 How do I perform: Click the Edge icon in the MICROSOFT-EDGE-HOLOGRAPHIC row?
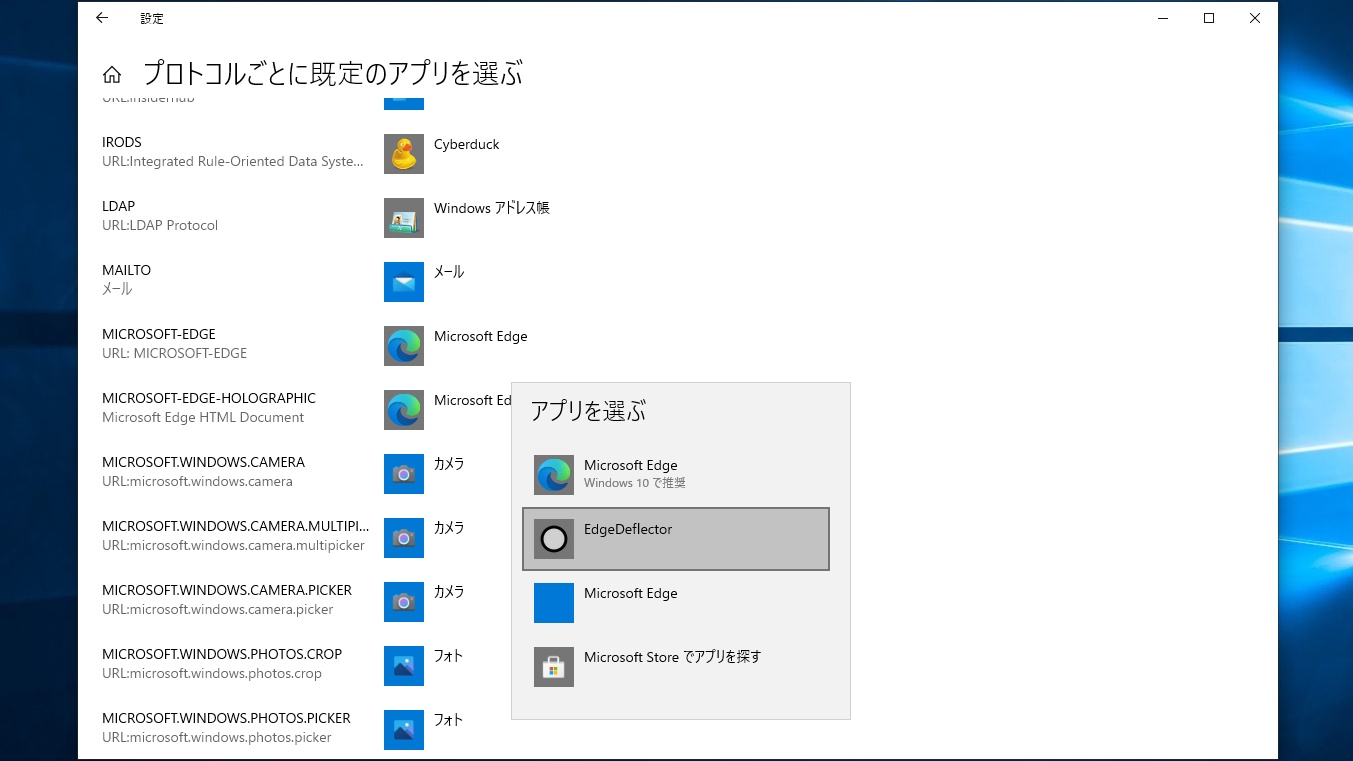[x=404, y=410]
